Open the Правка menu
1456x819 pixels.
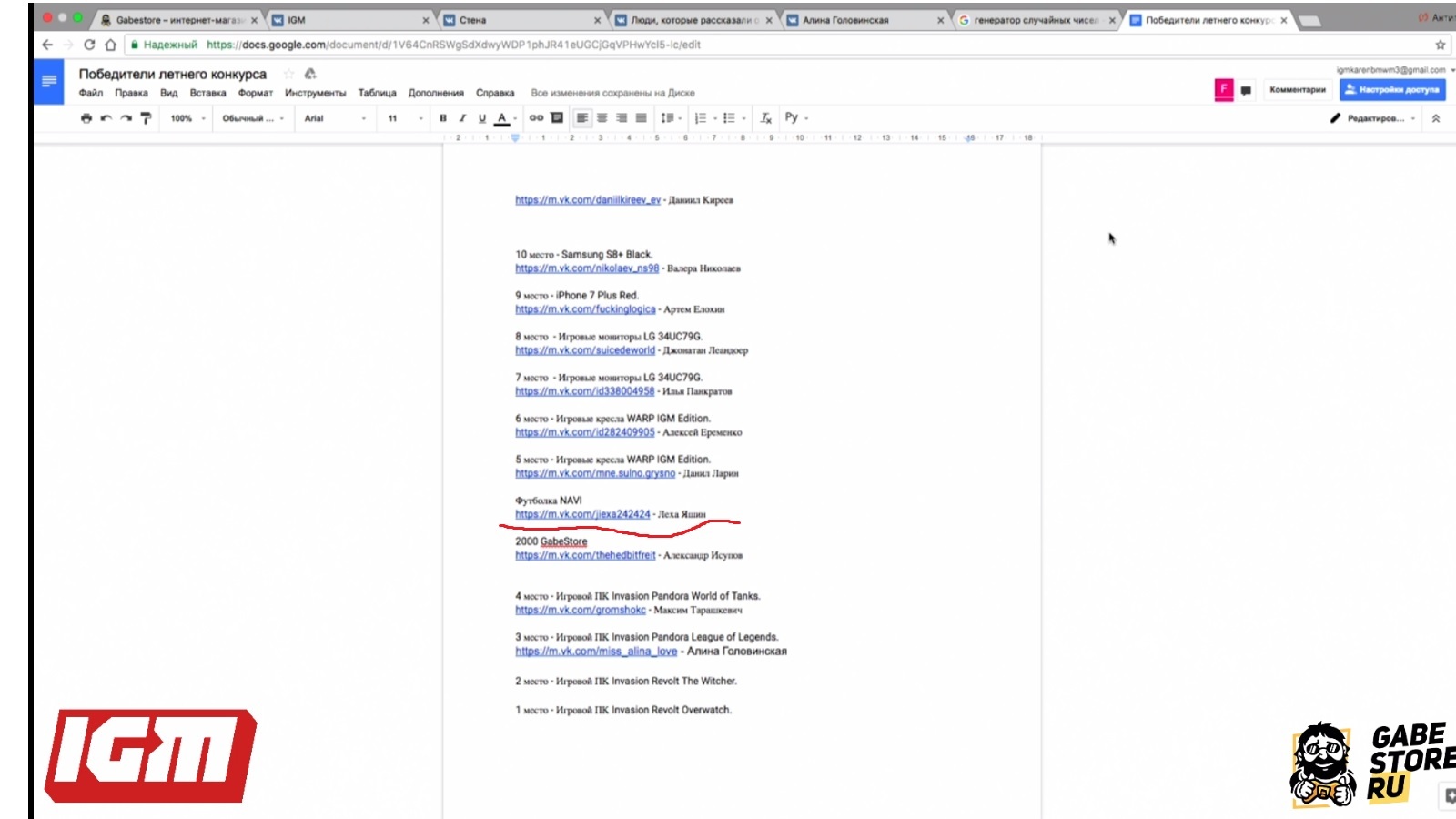(131, 93)
